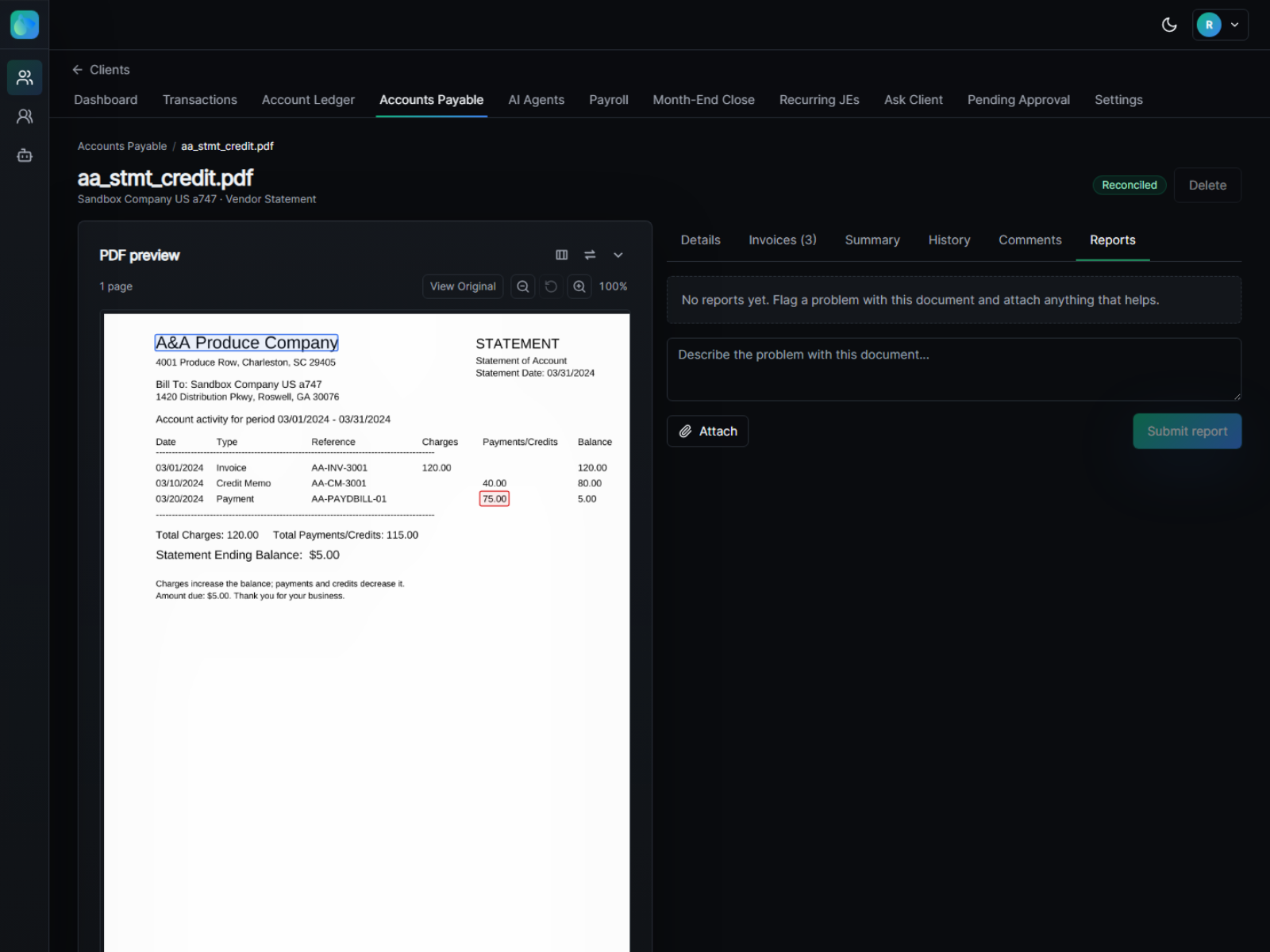1270x952 pixels.
Task: Click the app logo icon
Action: (25, 25)
